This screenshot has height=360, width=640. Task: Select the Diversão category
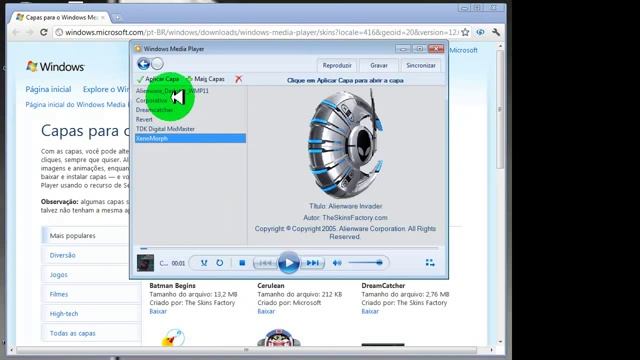[62, 255]
